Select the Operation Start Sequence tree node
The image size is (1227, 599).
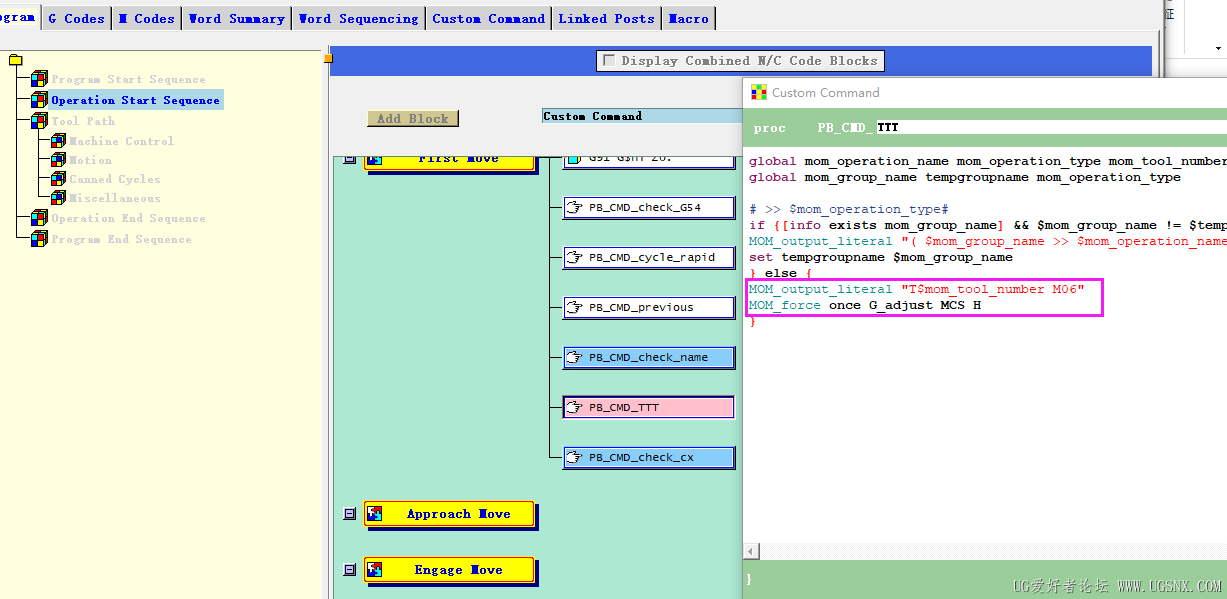pyautogui.click(x=135, y=100)
